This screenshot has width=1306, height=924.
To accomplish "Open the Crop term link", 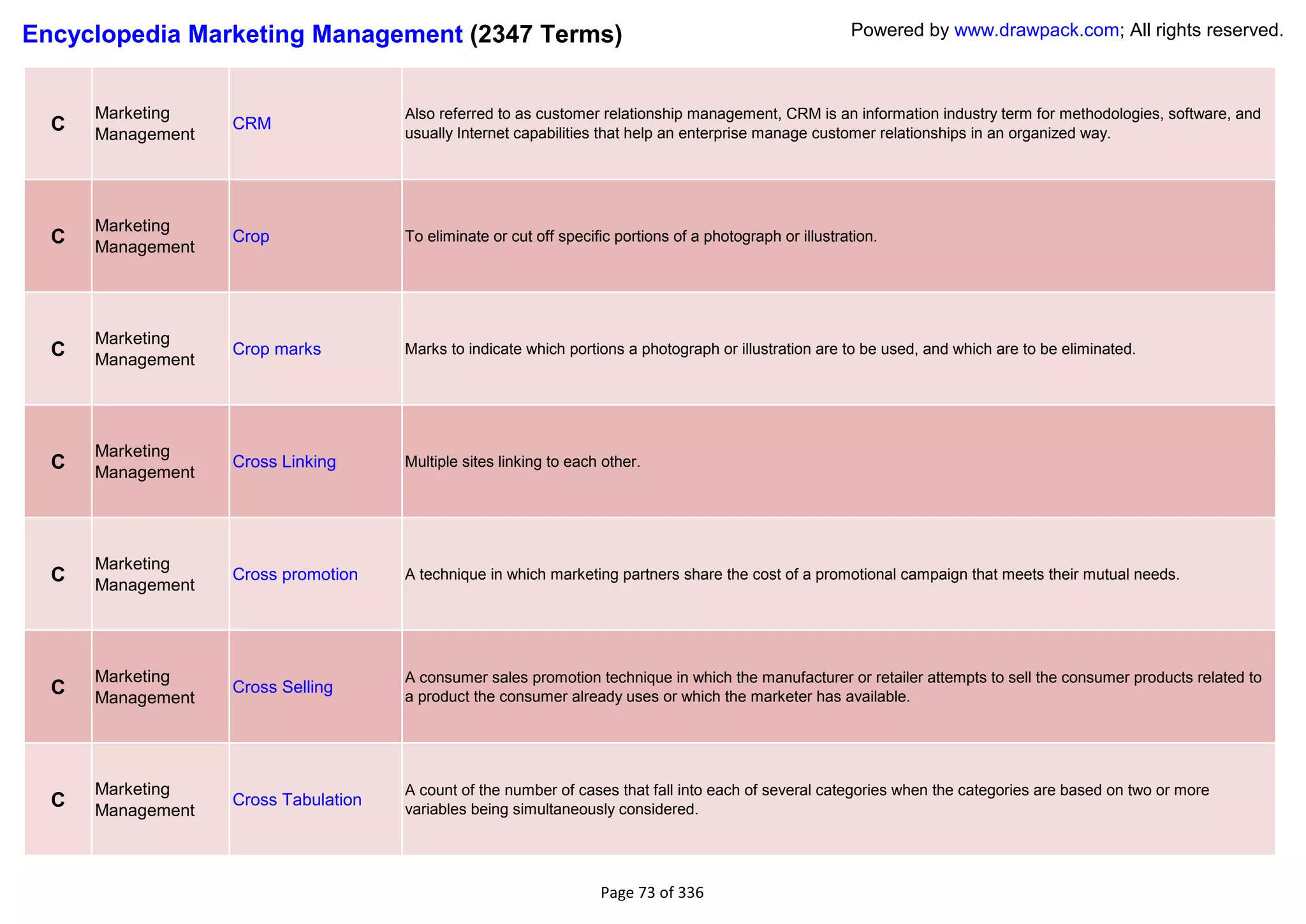I will click(x=251, y=236).
